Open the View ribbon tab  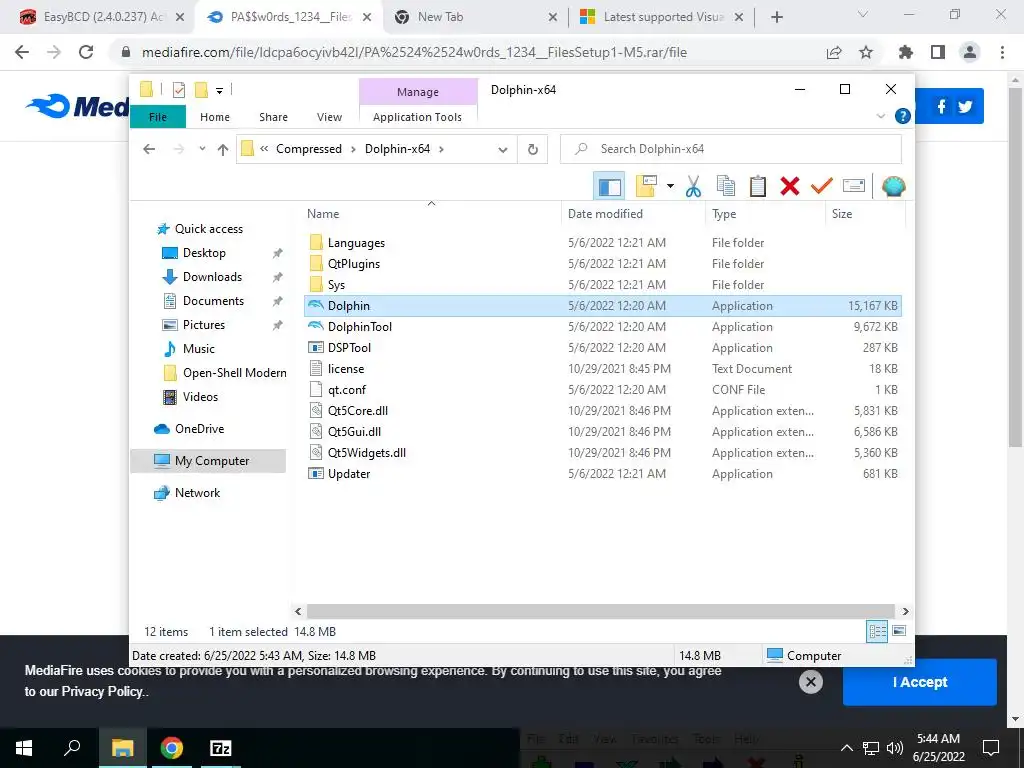[x=329, y=117]
